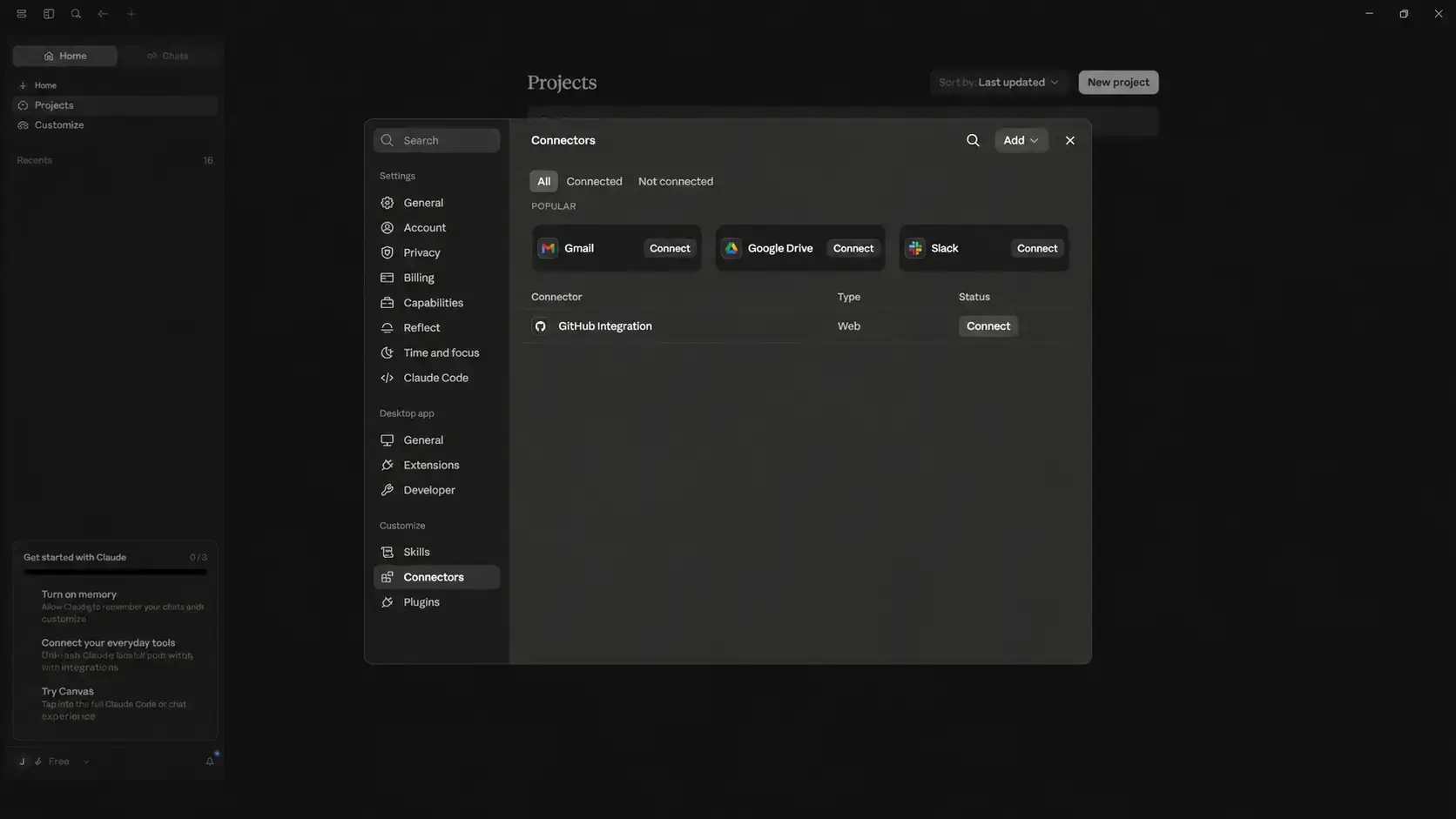
Task: Click the settings Search field
Action: coord(436,140)
